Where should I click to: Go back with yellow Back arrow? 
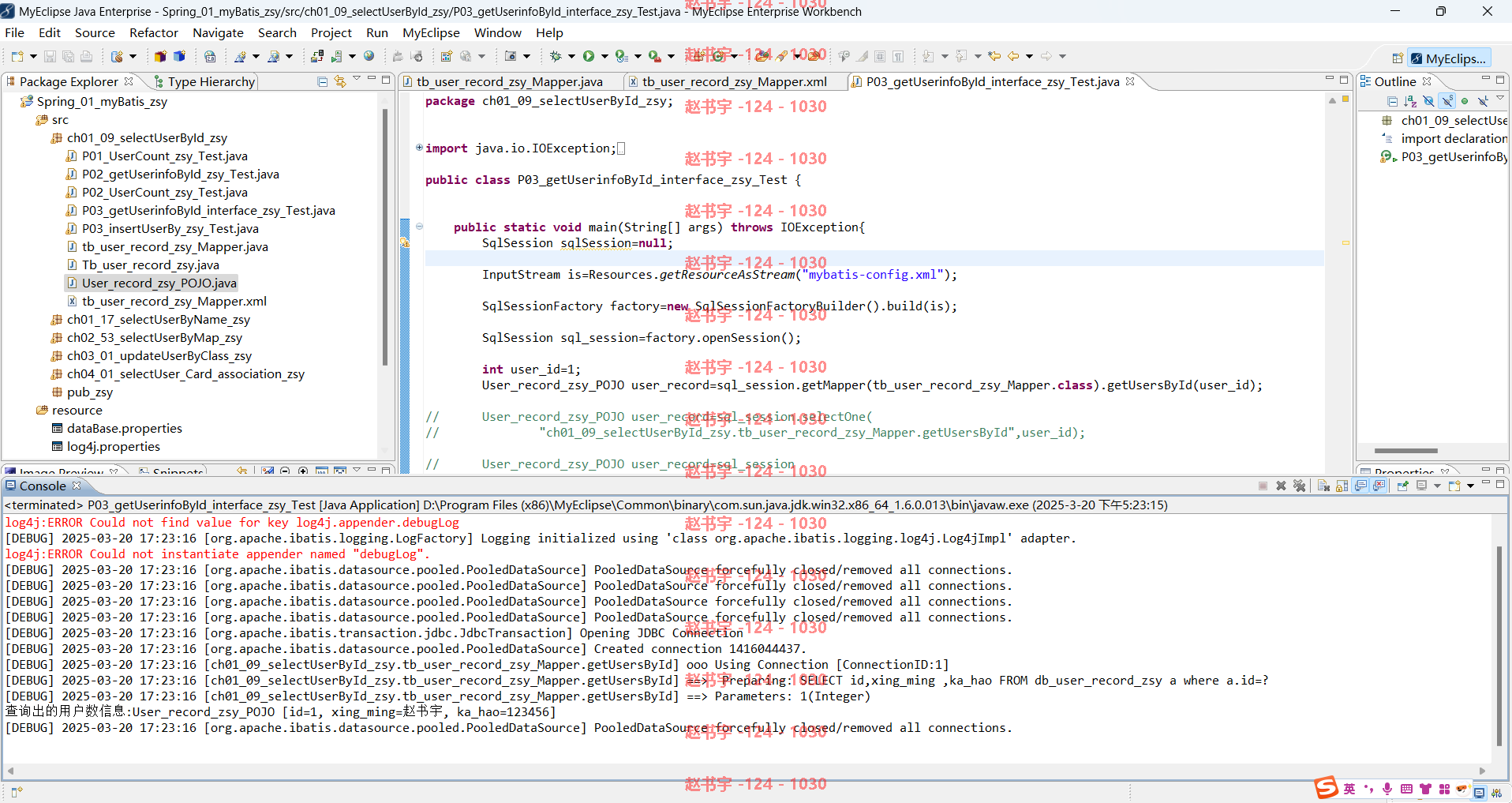point(1013,56)
